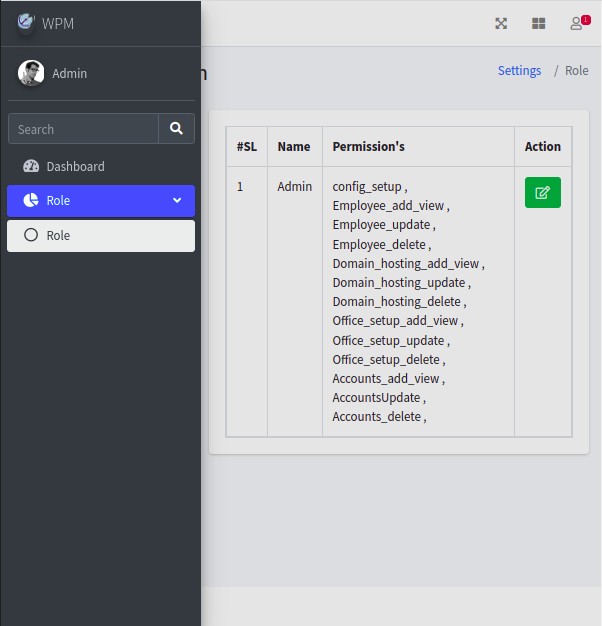Open the Dashboard menu item
This screenshot has width=602, height=626.
[x=75, y=167]
